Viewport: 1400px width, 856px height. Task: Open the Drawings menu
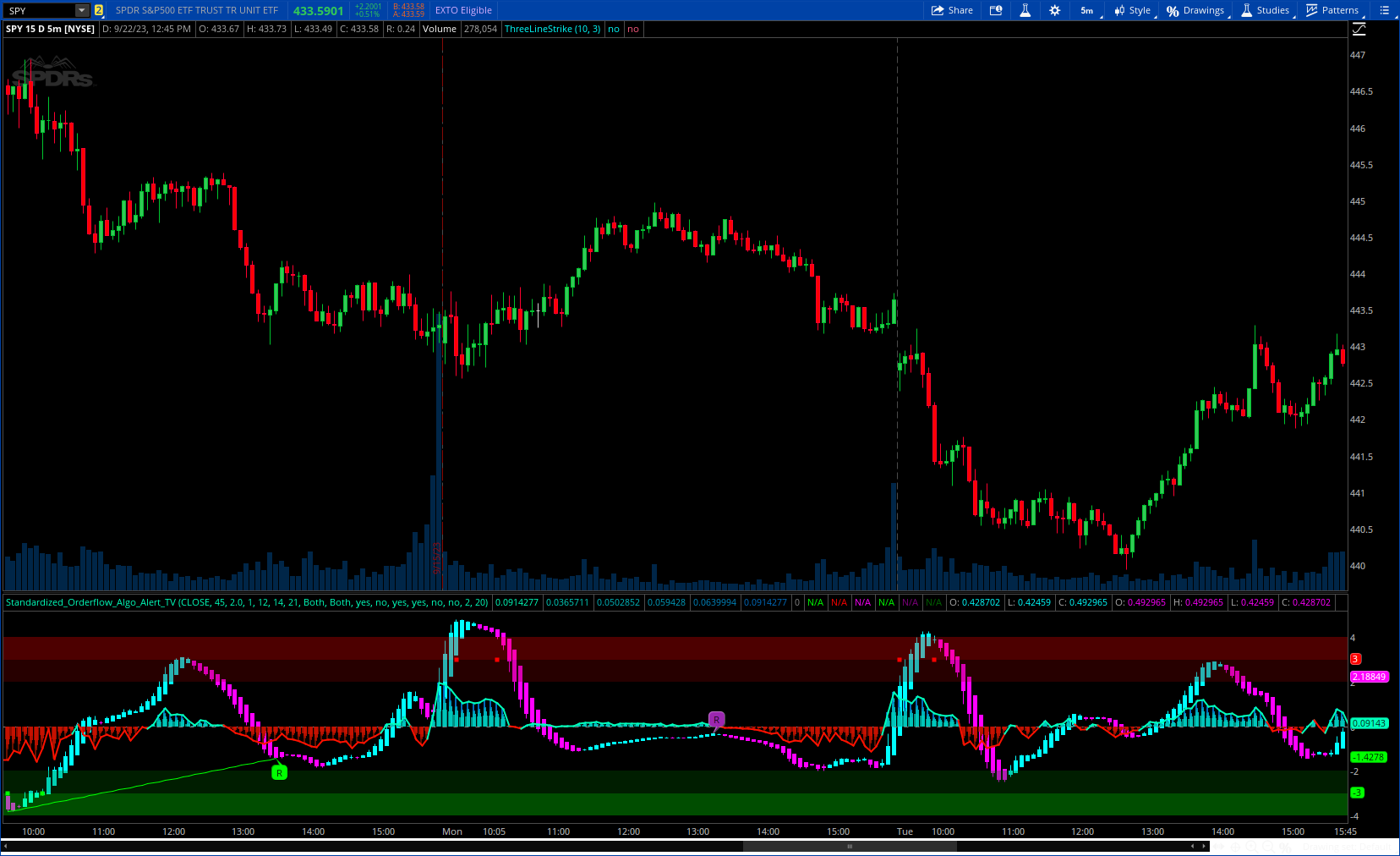[x=1196, y=10]
